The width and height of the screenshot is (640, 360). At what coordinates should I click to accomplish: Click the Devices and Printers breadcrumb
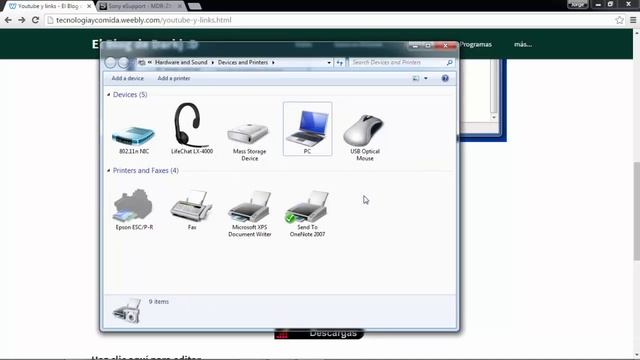[243, 62]
